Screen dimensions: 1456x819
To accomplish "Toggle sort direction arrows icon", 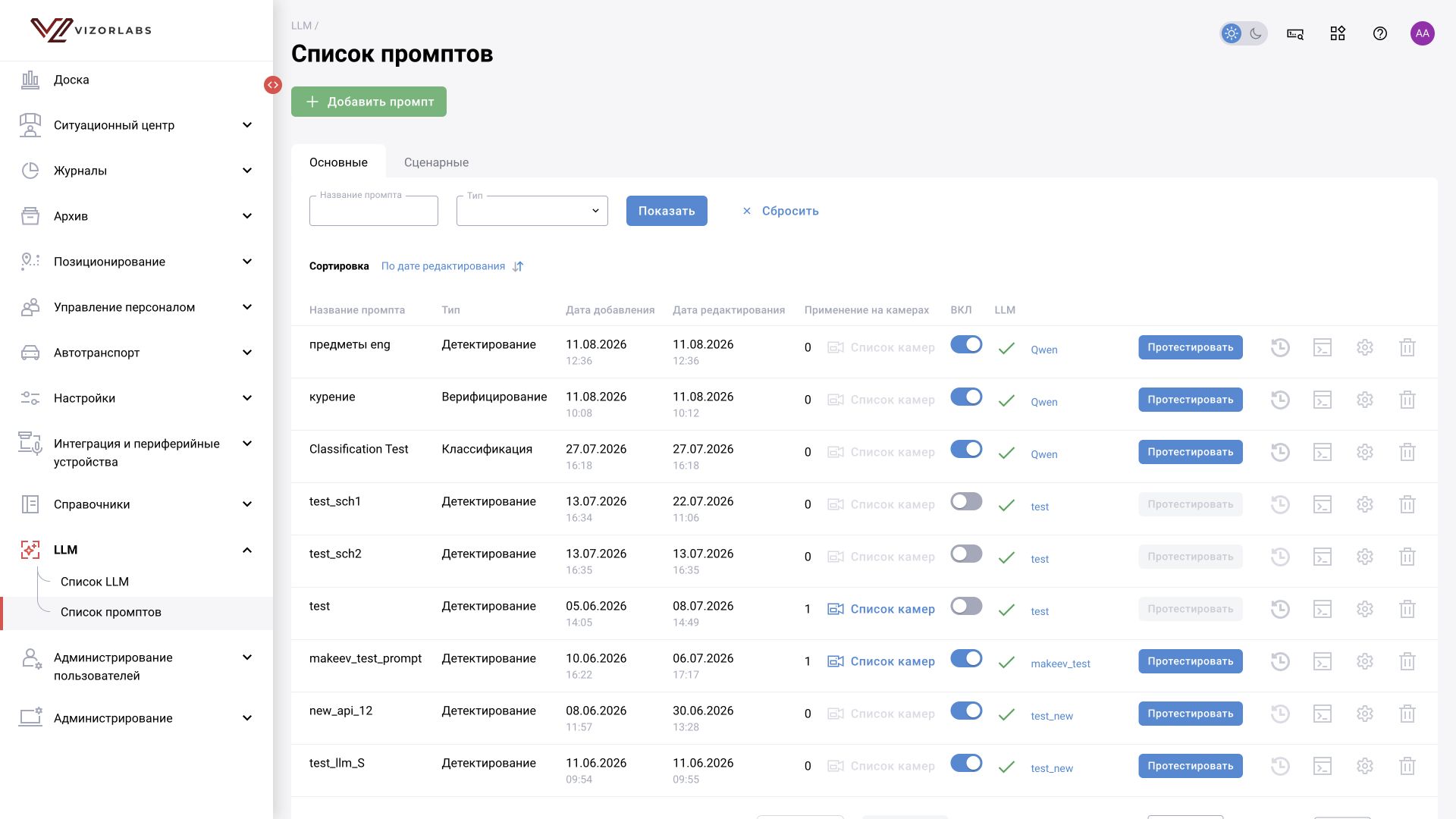I will point(518,266).
